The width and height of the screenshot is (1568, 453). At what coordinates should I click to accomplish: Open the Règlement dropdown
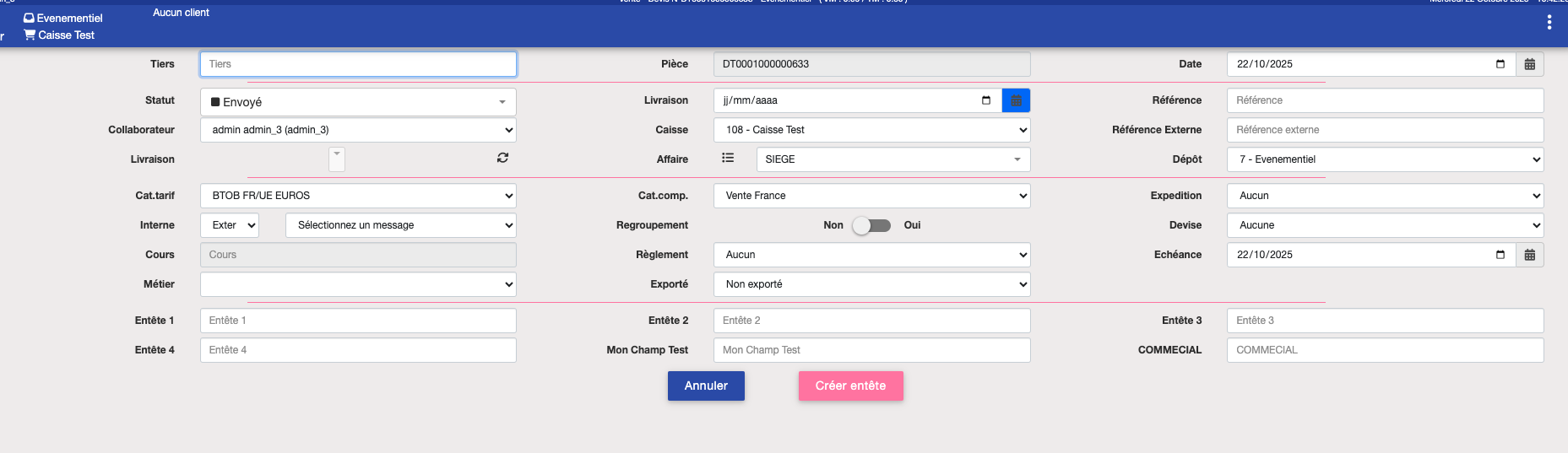[x=871, y=255]
